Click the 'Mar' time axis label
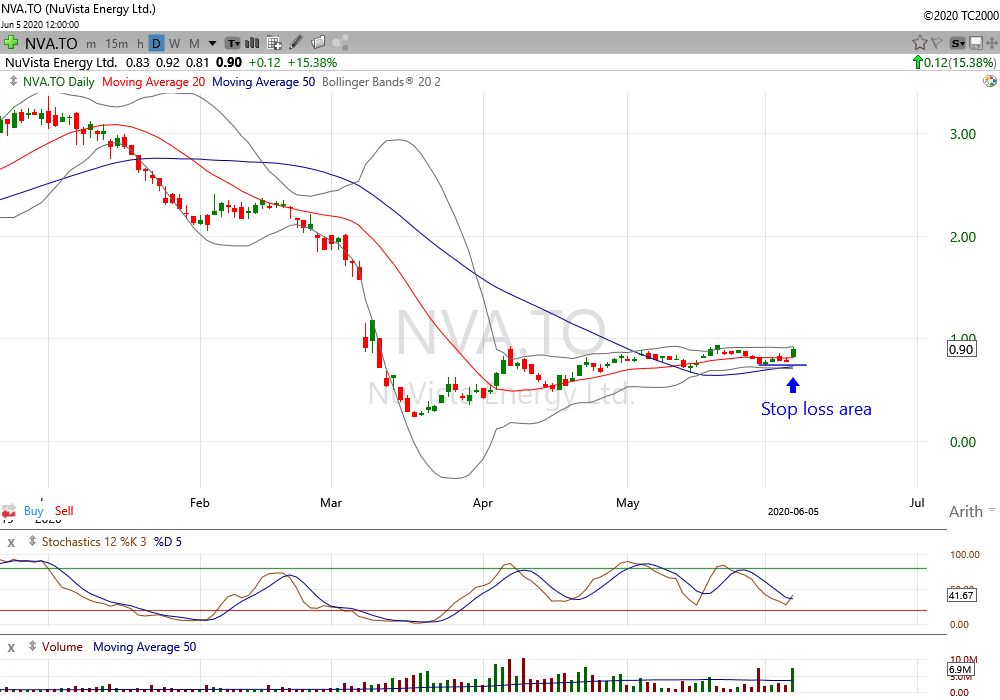The height and width of the screenshot is (700, 1000). (x=331, y=503)
